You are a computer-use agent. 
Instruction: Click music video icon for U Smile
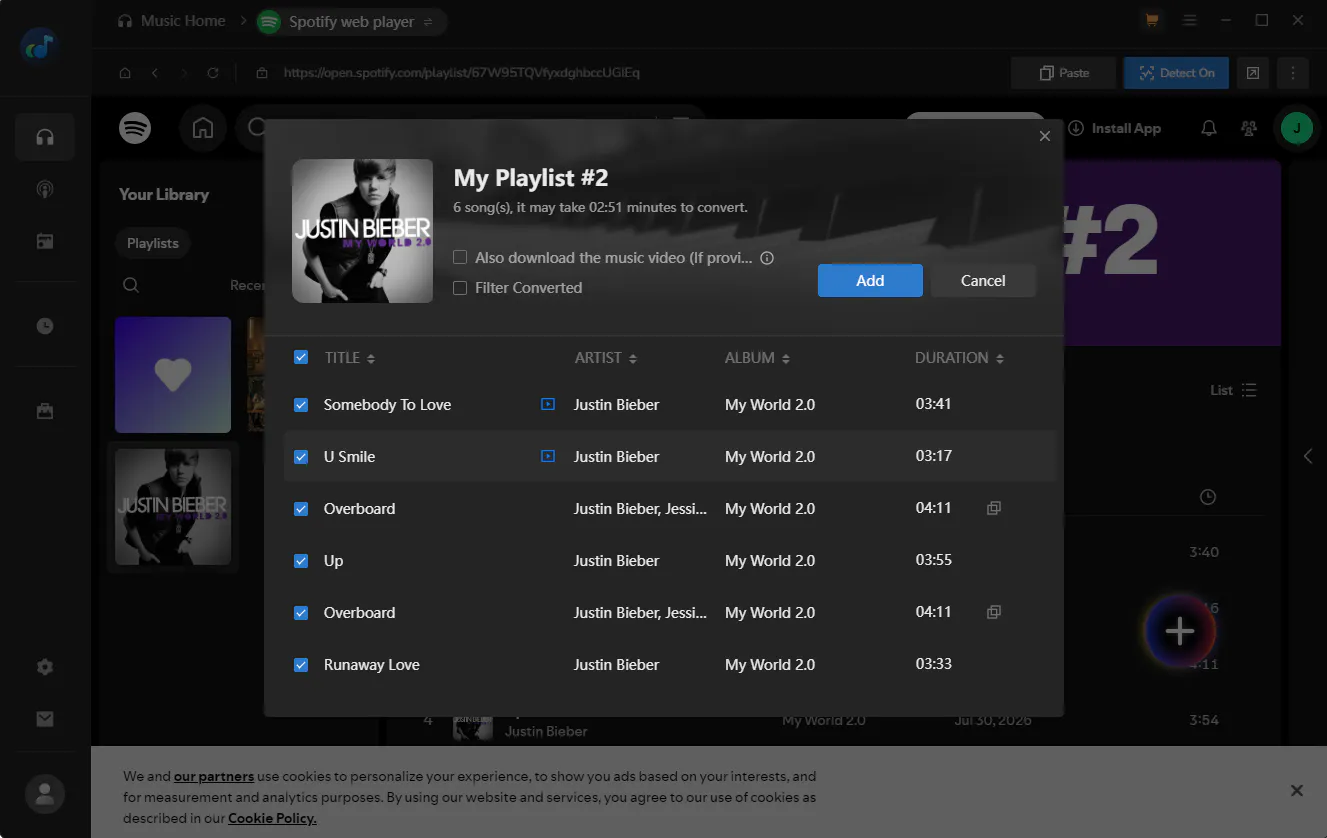pyautogui.click(x=547, y=456)
